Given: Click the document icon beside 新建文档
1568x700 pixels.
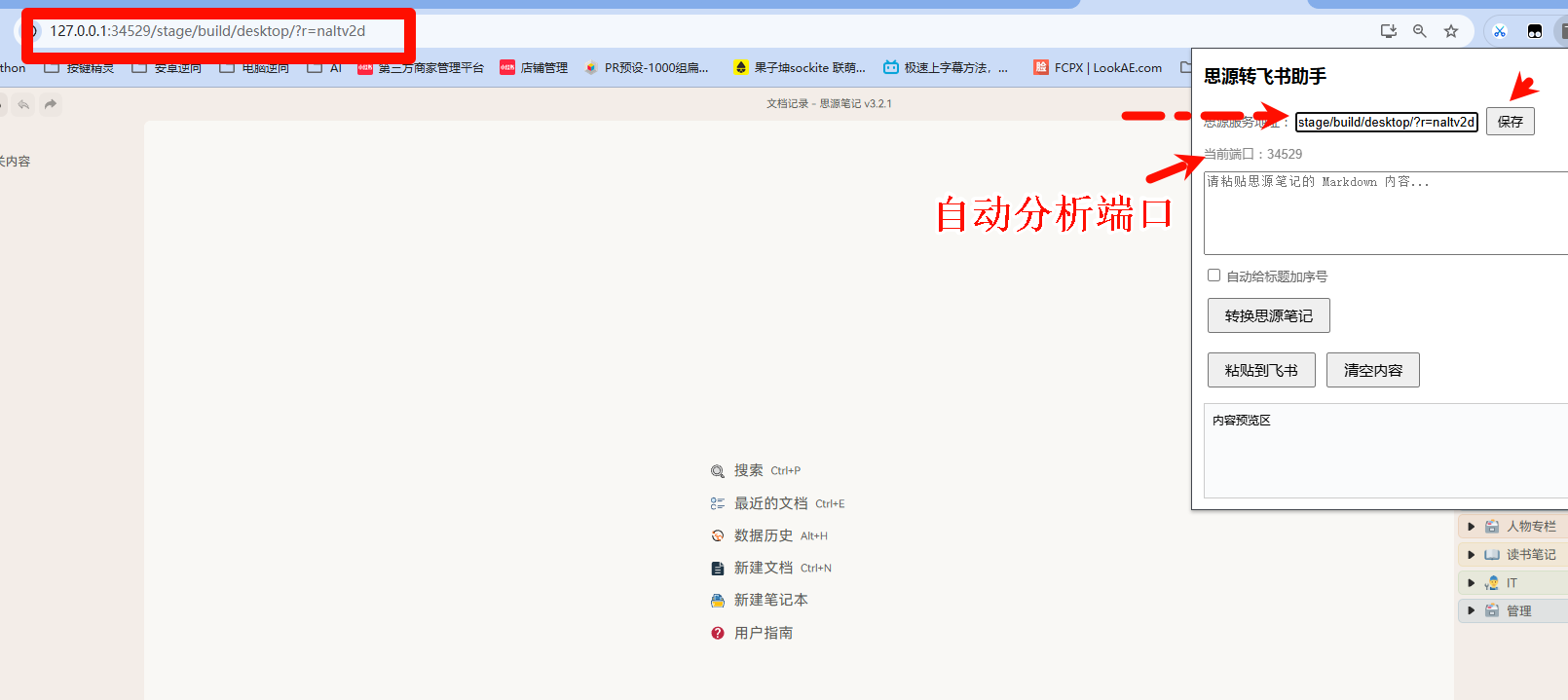Looking at the screenshot, I should pos(718,569).
